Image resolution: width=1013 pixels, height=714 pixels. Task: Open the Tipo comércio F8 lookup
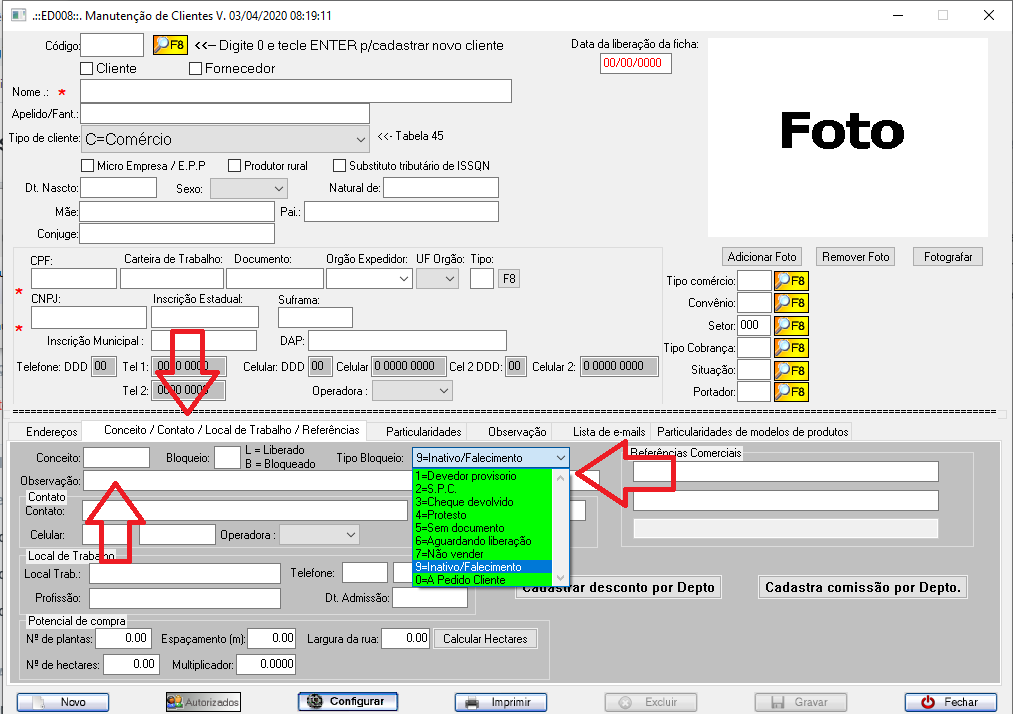point(790,281)
